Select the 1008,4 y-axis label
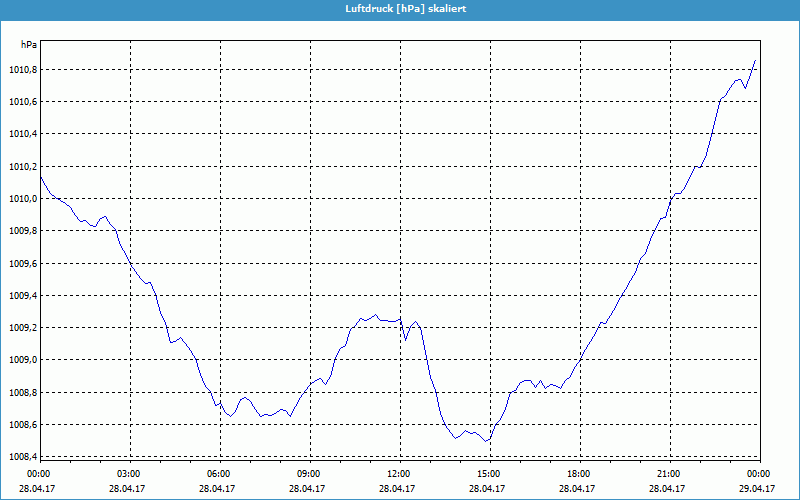Image resolution: width=800 pixels, height=500 pixels. (23, 457)
